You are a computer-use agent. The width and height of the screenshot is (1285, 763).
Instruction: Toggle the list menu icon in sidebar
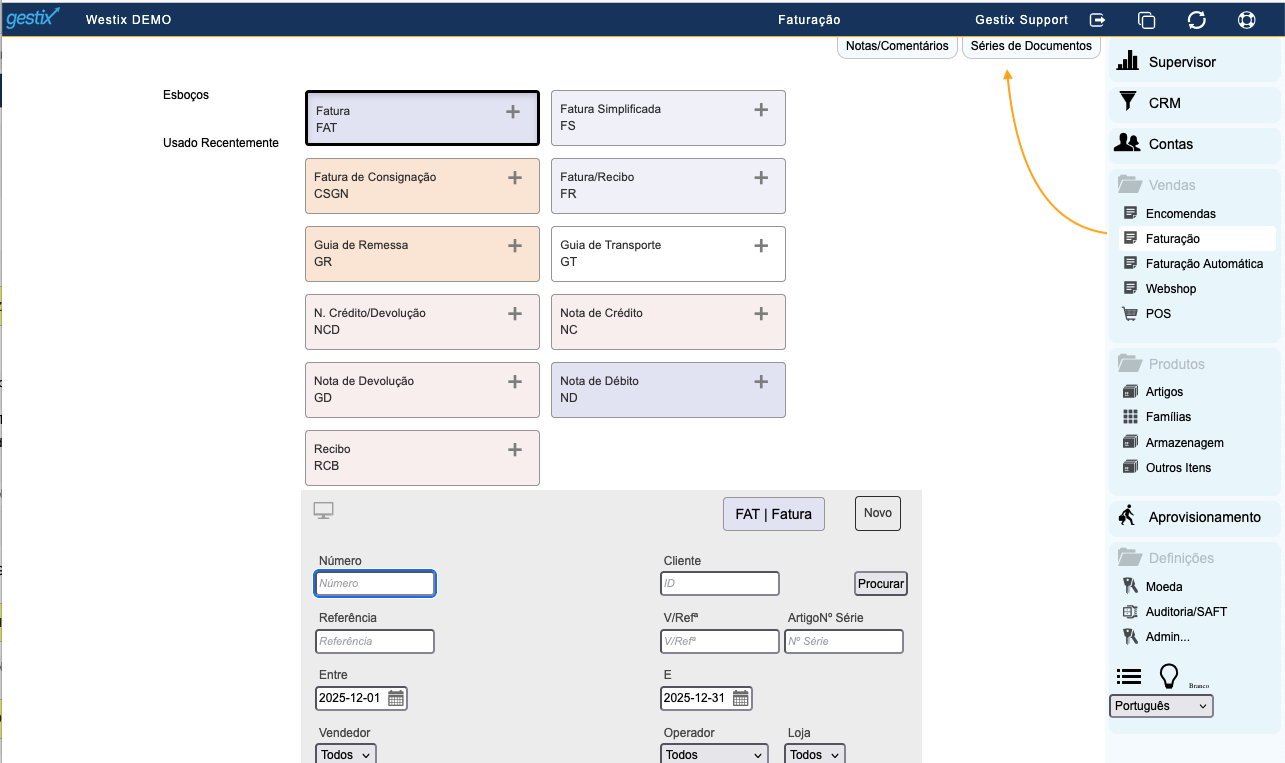tap(1129, 677)
